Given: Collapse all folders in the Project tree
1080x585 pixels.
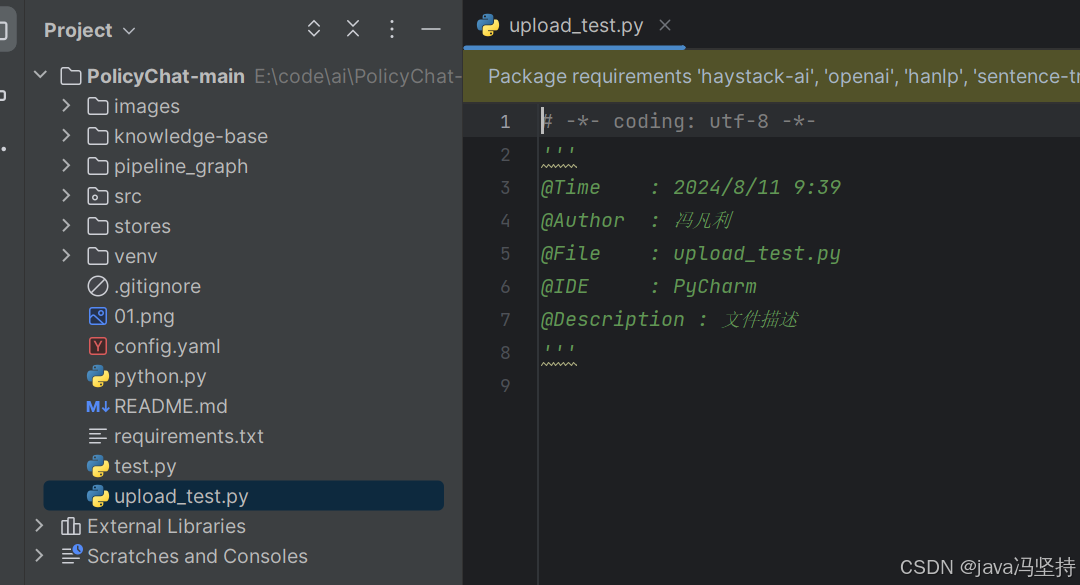Looking at the screenshot, I should (352, 29).
